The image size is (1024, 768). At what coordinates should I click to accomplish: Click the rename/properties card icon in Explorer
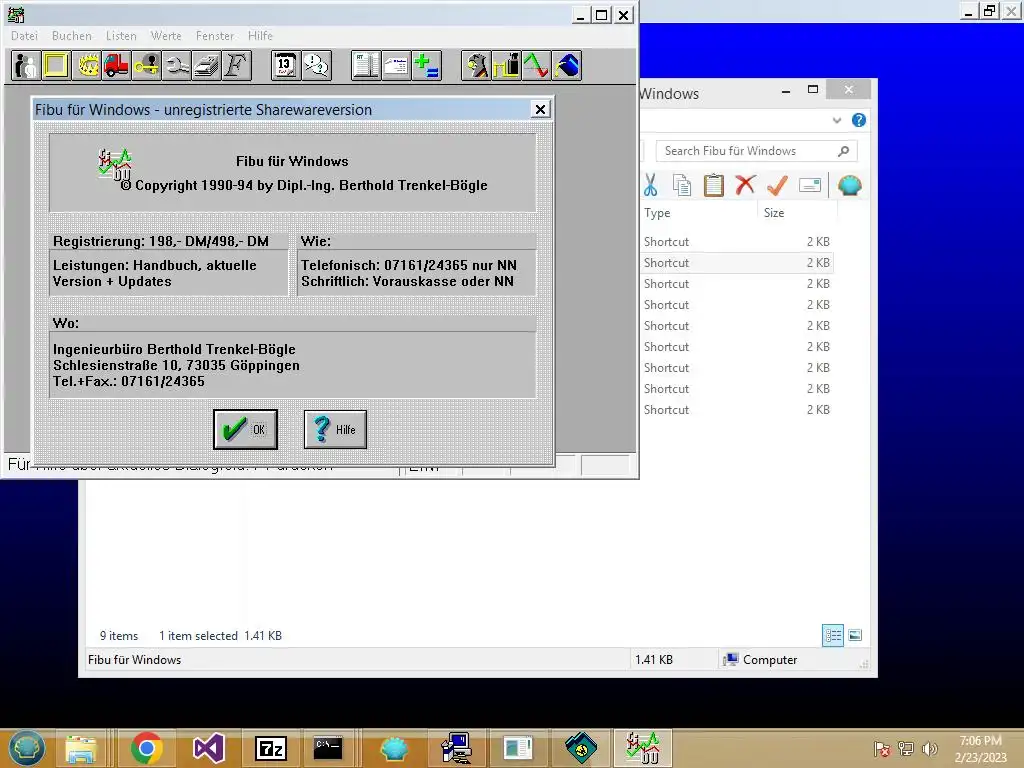810,185
